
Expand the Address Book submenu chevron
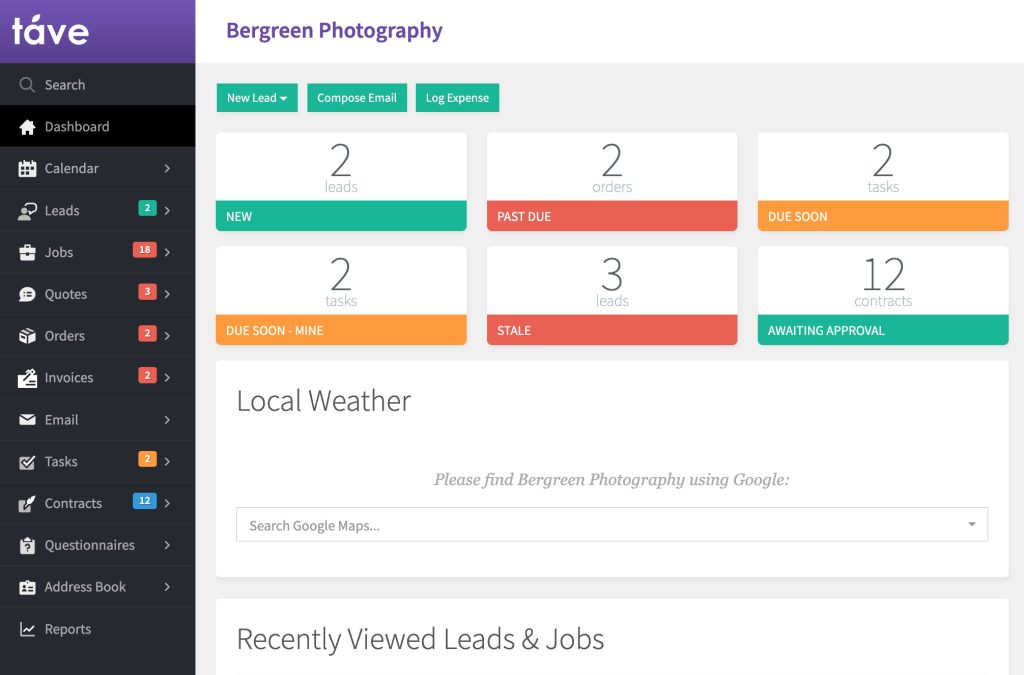[x=167, y=587]
